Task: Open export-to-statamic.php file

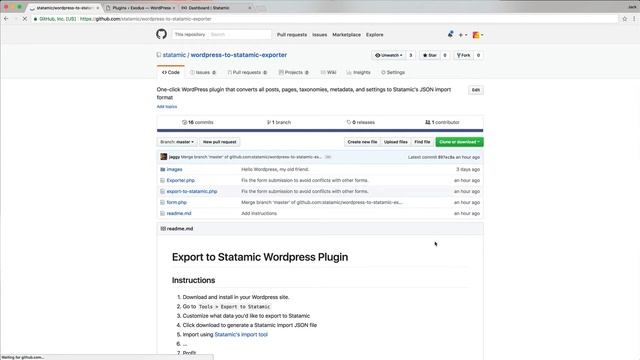Action: (x=192, y=191)
